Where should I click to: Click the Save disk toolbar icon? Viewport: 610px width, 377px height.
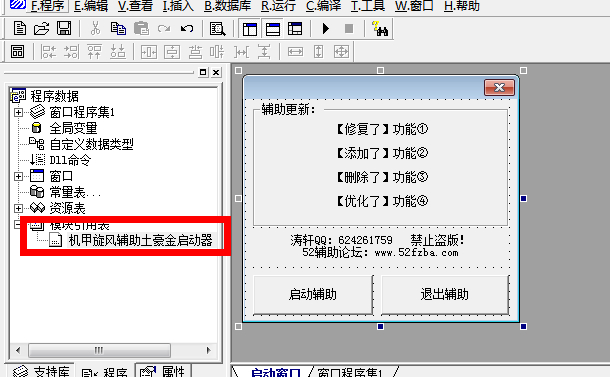pos(64,28)
